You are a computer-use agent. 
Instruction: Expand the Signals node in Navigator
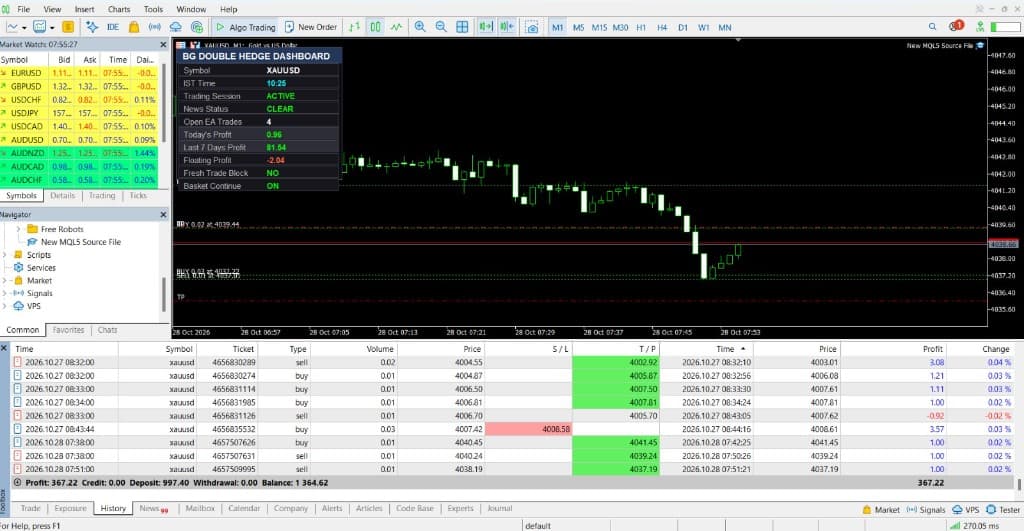click(x=5, y=293)
